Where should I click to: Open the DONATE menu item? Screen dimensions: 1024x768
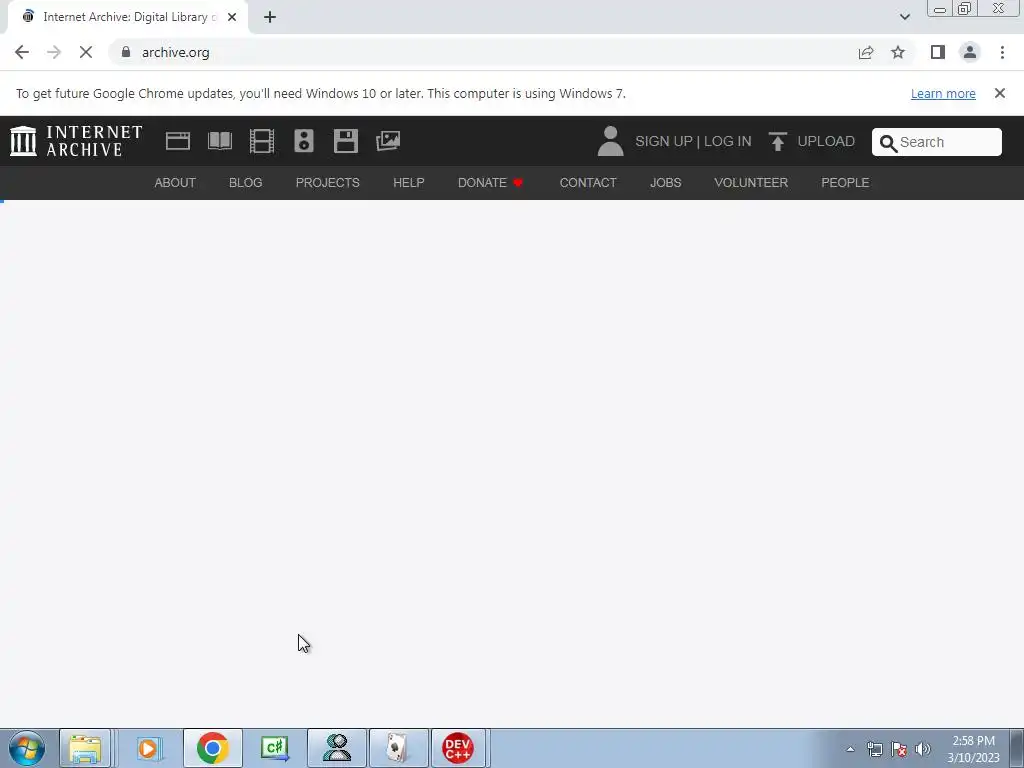(x=490, y=183)
